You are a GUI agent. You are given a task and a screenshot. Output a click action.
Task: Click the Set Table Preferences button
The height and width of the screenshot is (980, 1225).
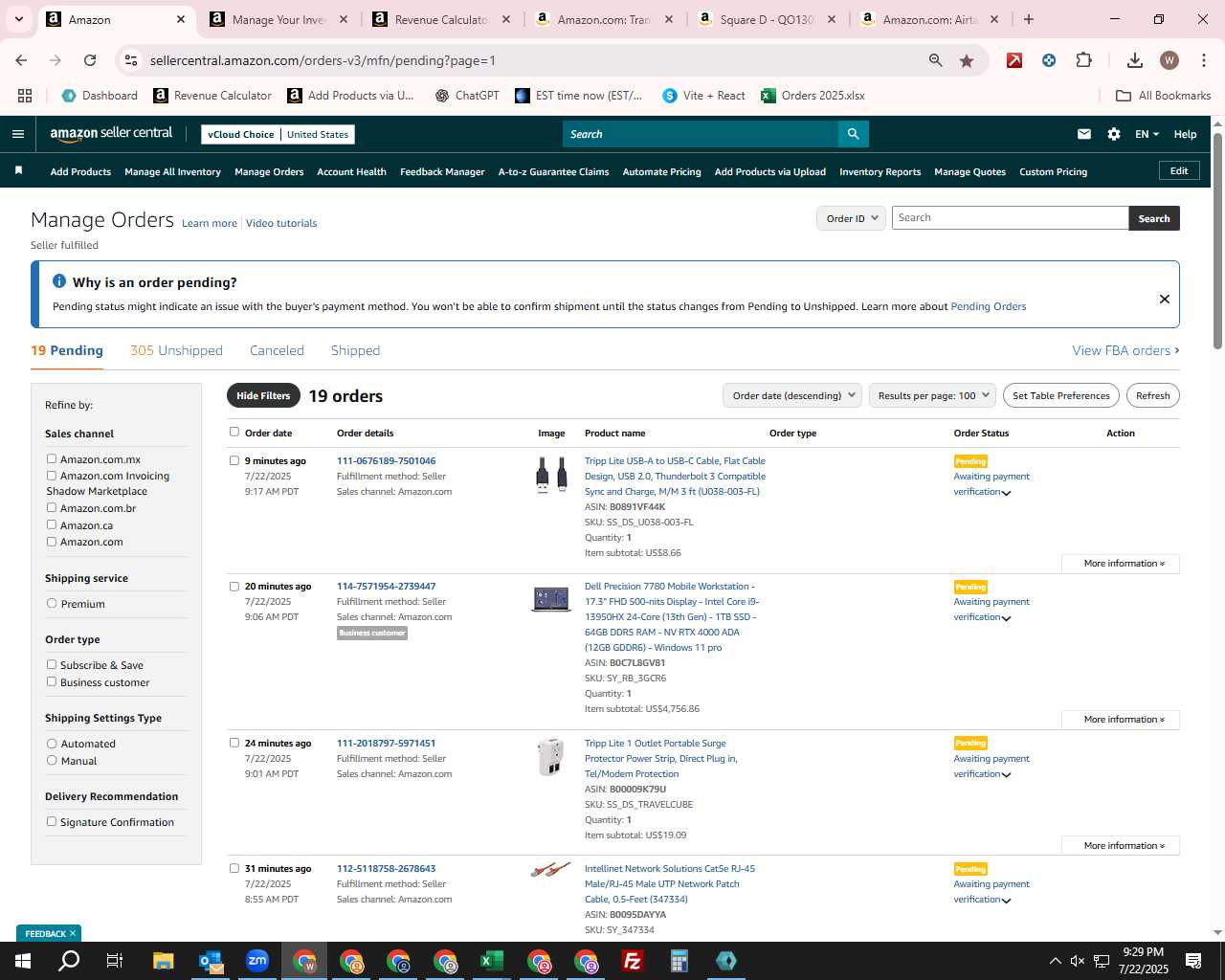click(x=1060, y=395)
